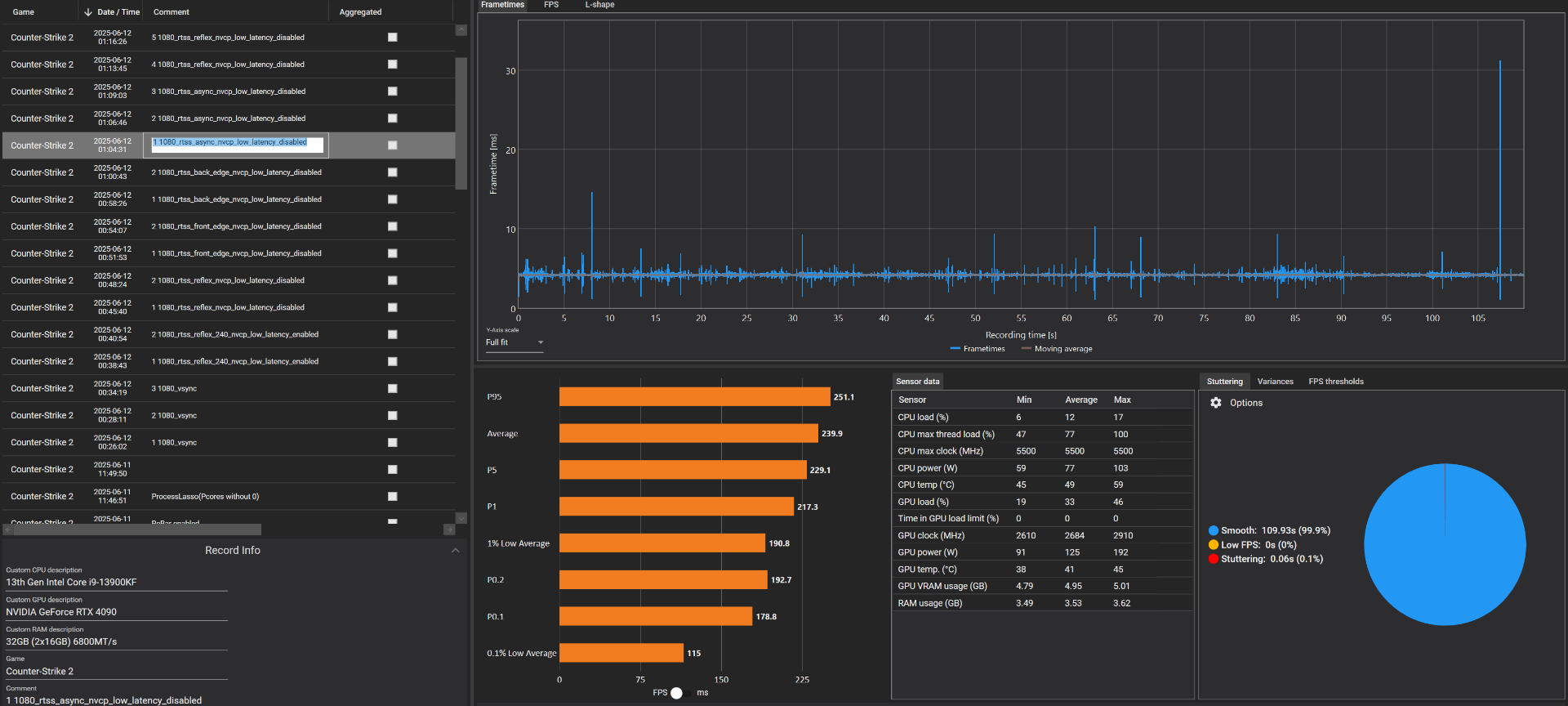
Task: Click the GPU VRAM usage (GB) sensor row
Action: click(1043, 586)
